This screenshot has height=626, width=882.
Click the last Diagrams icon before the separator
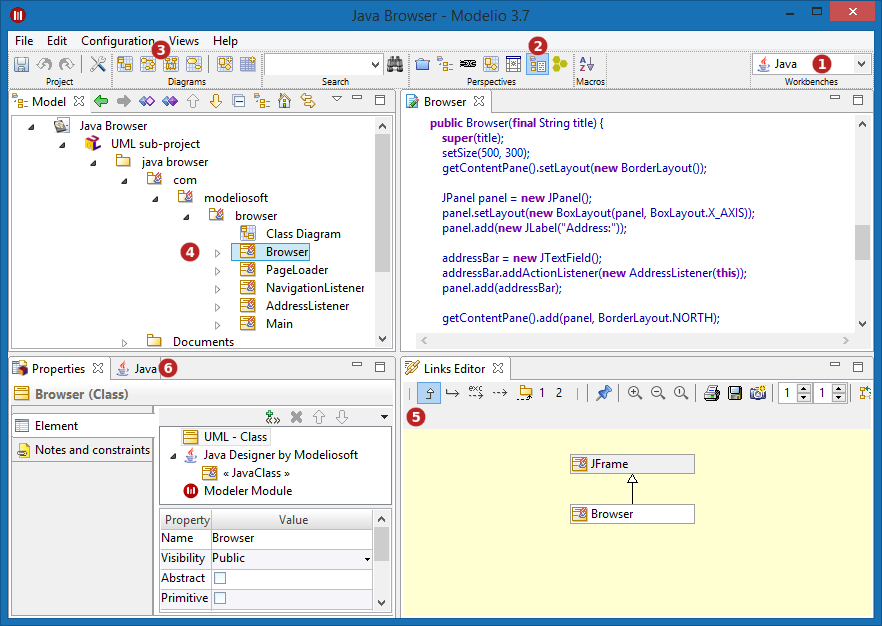194,64
